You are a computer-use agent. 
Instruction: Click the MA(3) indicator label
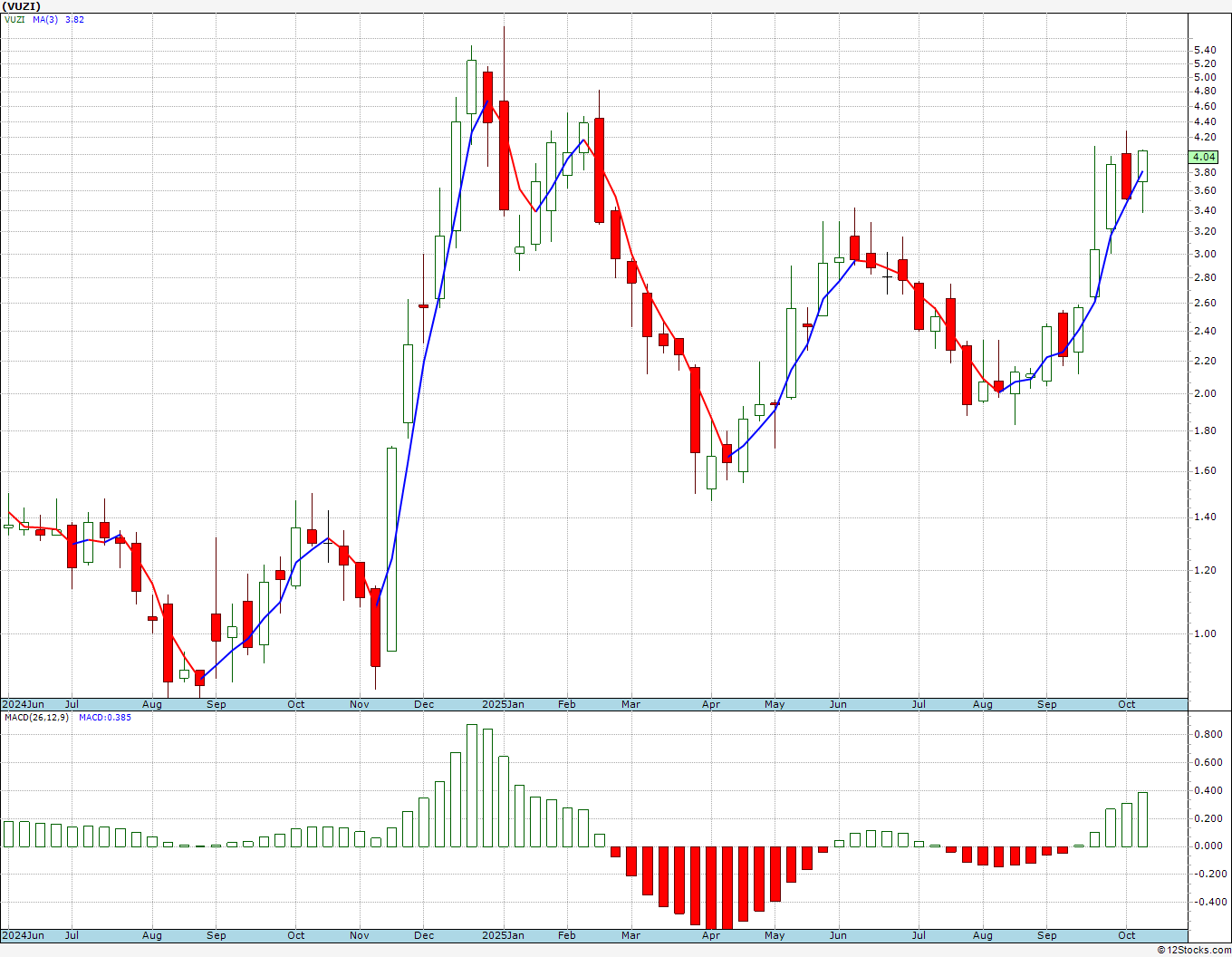[x=45, y=19]
